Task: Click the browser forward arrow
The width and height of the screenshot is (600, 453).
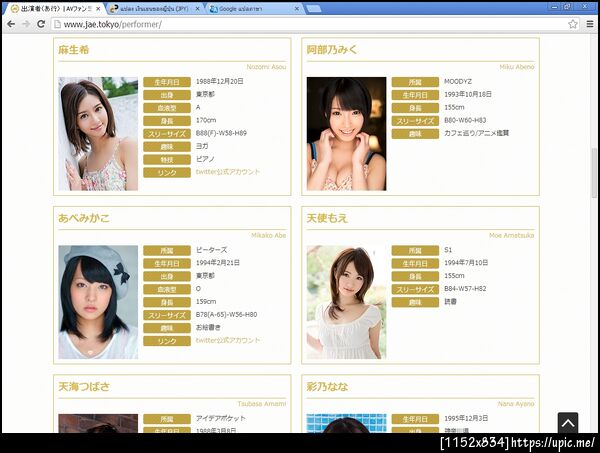Action: [26, 24]
